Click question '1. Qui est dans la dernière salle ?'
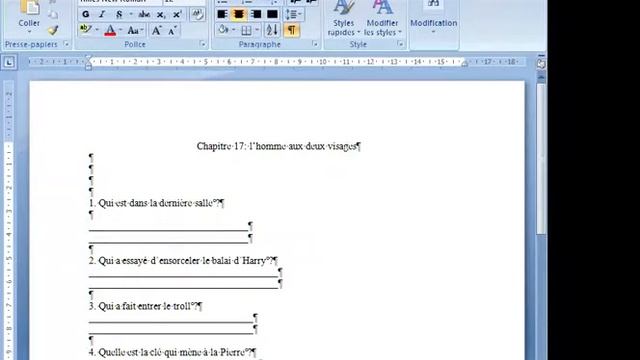The width and height of the screenshot is (640, 360). coord(154,203)
